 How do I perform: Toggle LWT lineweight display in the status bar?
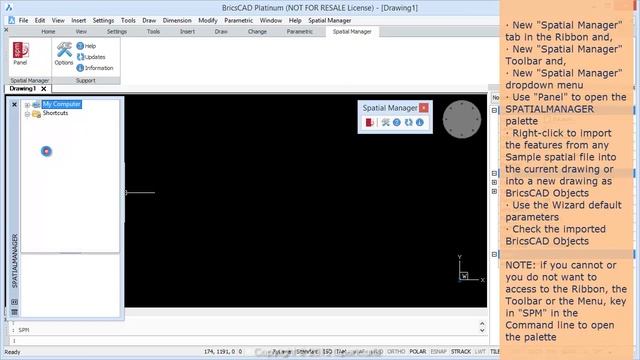click(480, 351)
